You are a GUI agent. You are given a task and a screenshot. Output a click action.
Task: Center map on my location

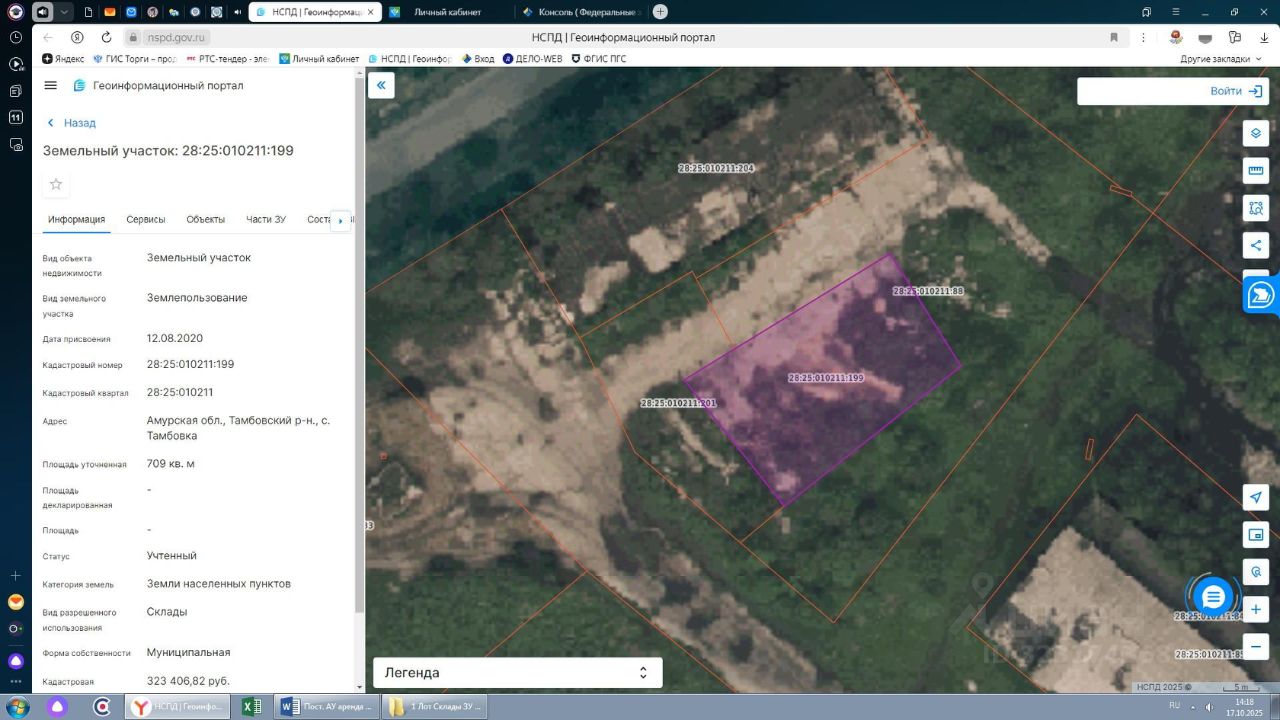pos(1256,497)
